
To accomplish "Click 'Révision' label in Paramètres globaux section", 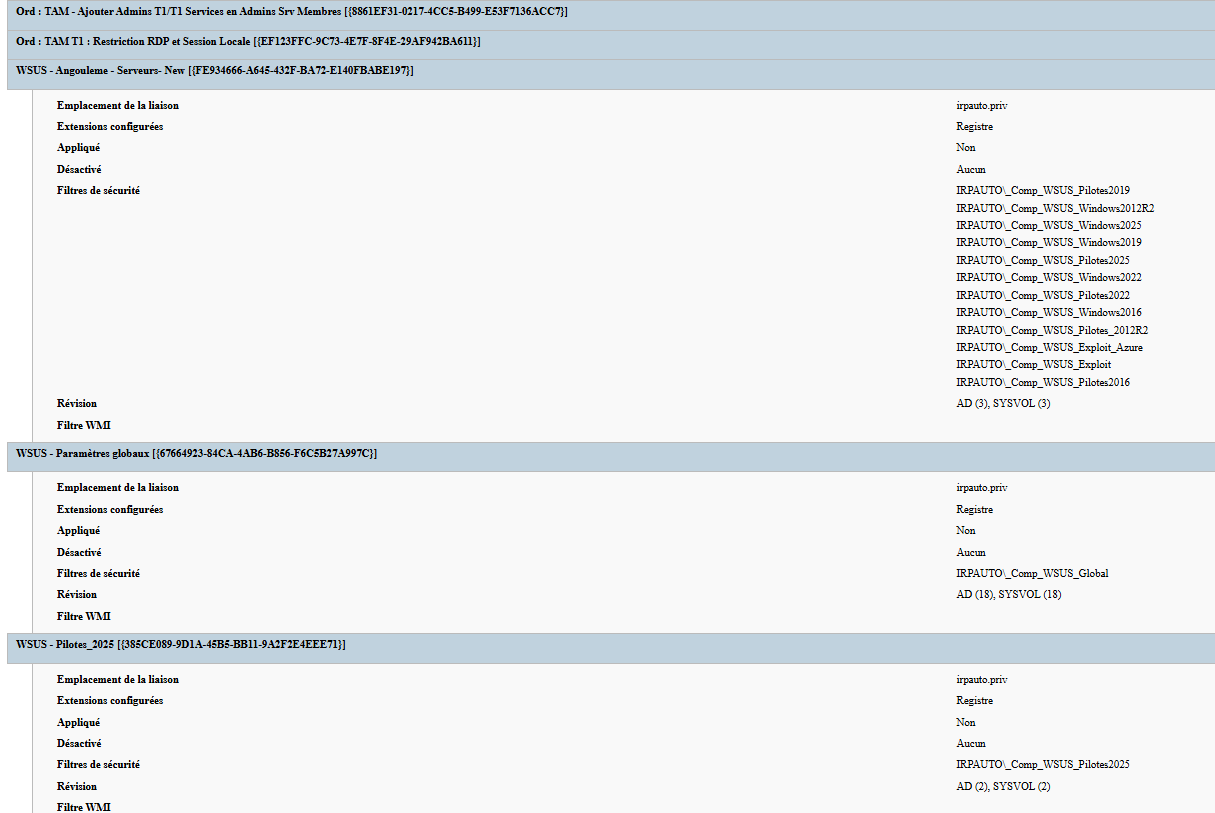I will [77, 594].
